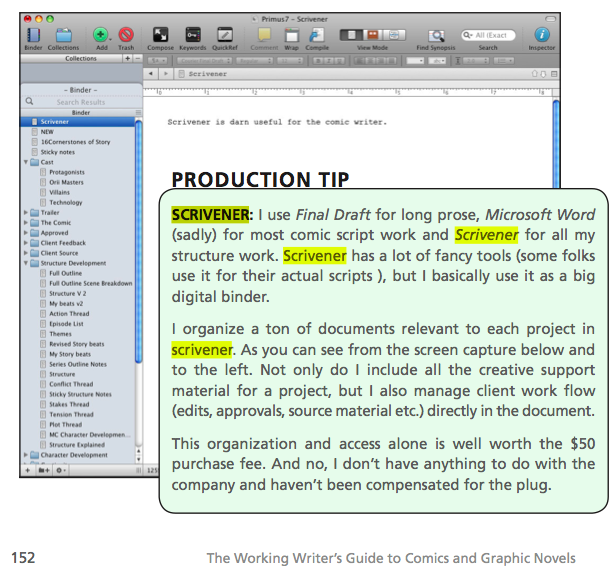Viewport: 615px width, 576px height.
Task: Click inside the Search field
Action: click(488, 35)
